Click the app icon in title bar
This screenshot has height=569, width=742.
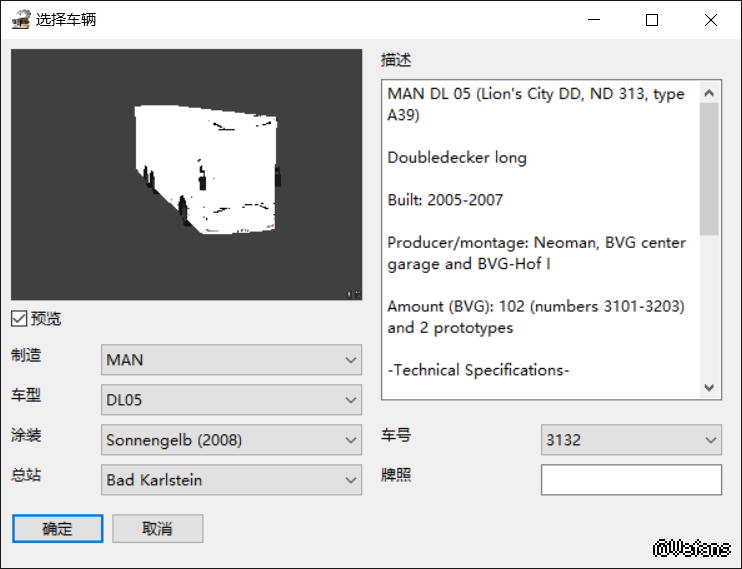[x=20, y=20]
